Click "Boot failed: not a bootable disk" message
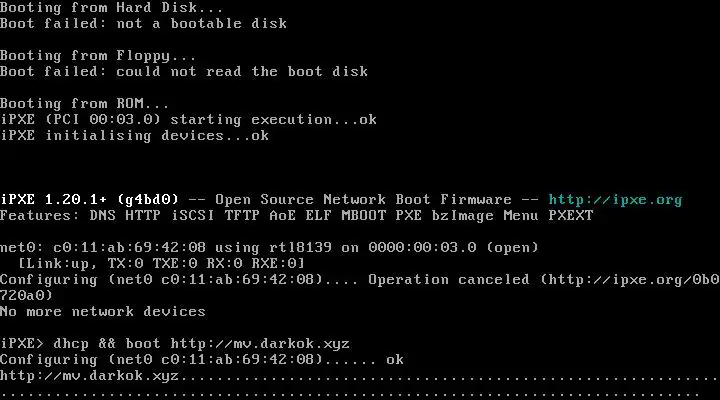The height and width of the screenshot is (400, 720). coord(143,23)
